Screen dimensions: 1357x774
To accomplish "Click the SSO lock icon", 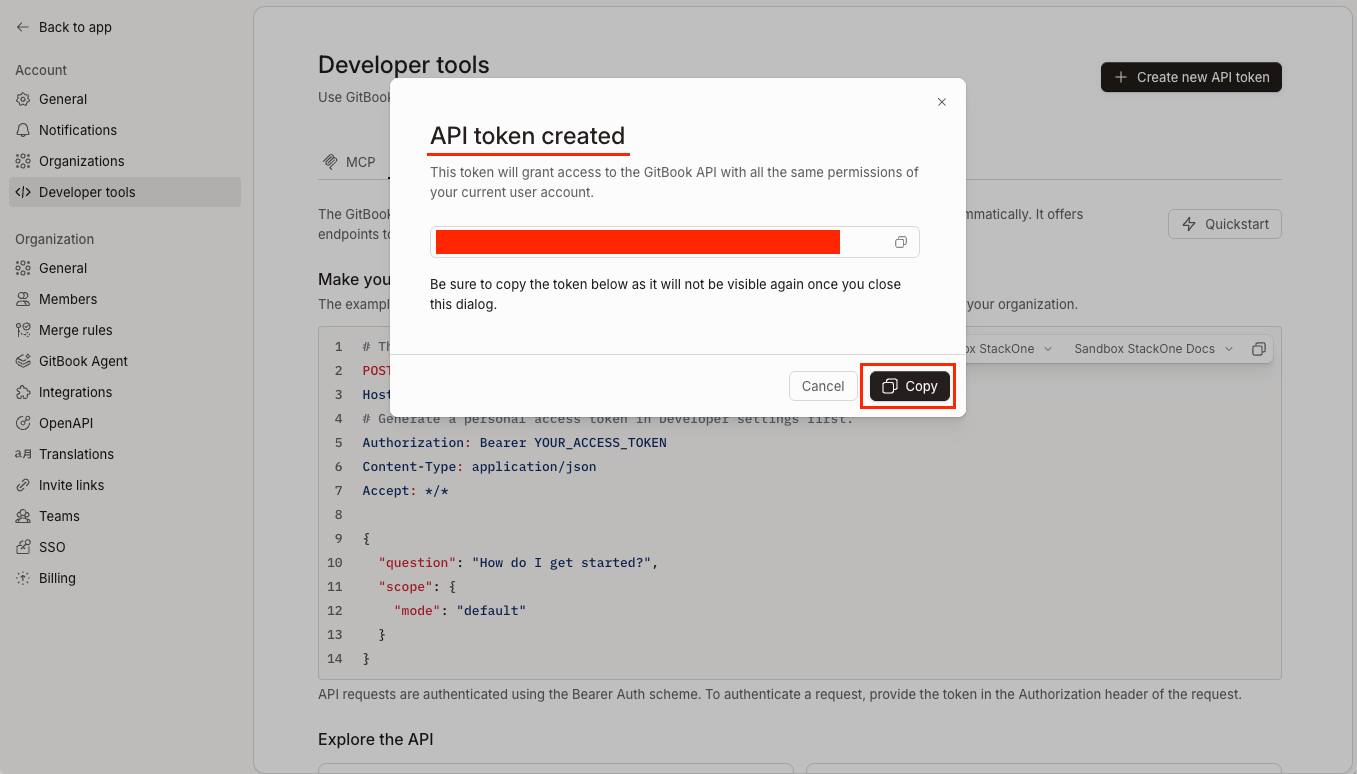I will [23, 547].
